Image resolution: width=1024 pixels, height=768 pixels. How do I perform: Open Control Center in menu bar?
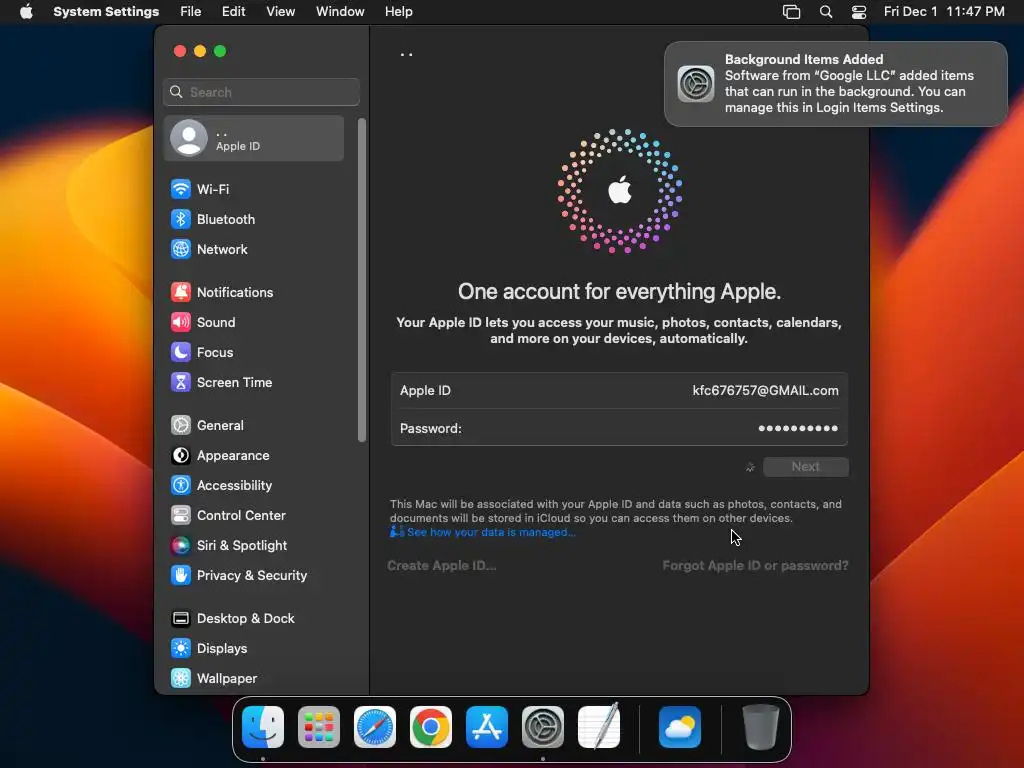(859, 12)
